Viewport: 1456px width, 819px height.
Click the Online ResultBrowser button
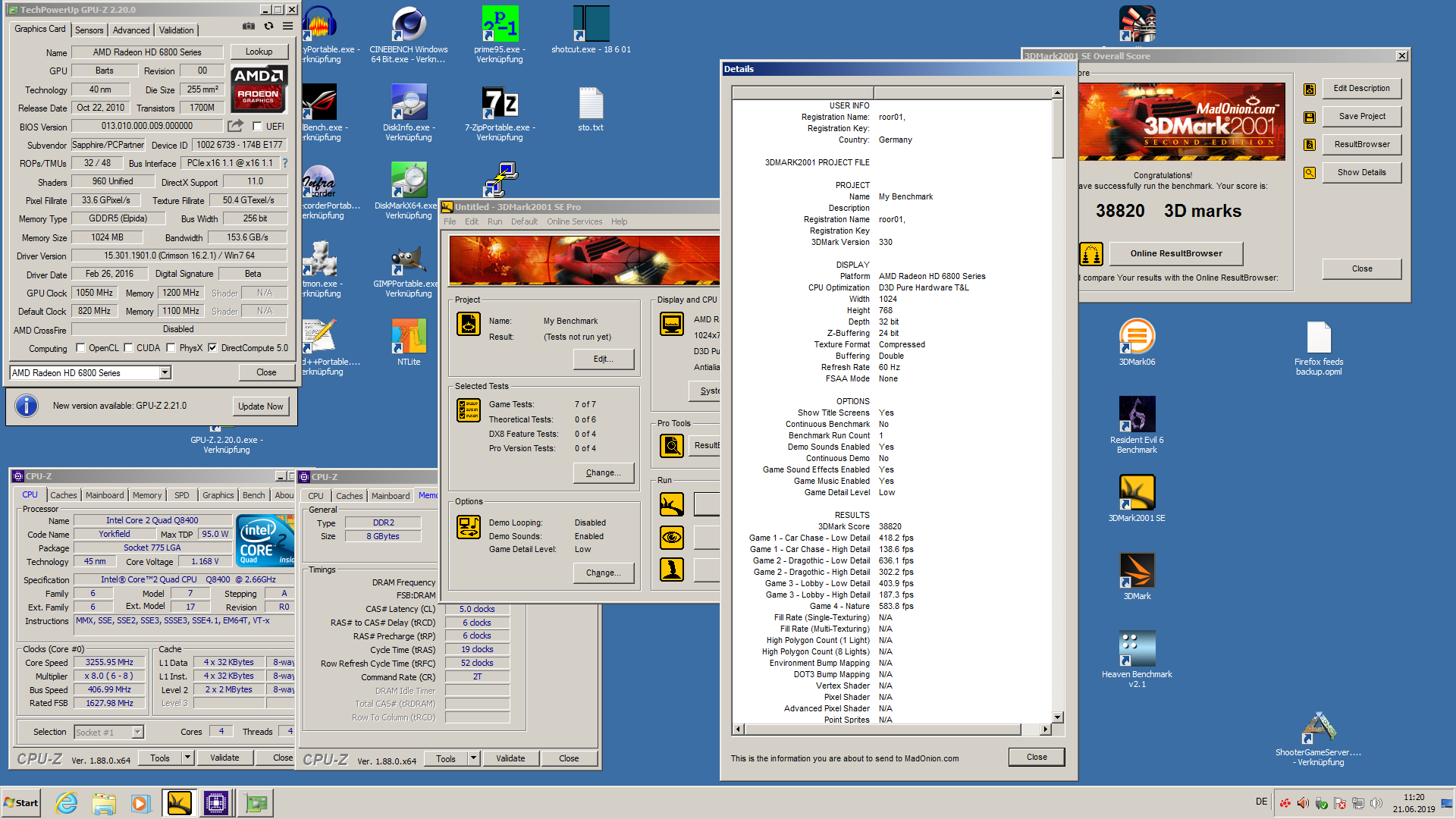(x=1176, y=254)
